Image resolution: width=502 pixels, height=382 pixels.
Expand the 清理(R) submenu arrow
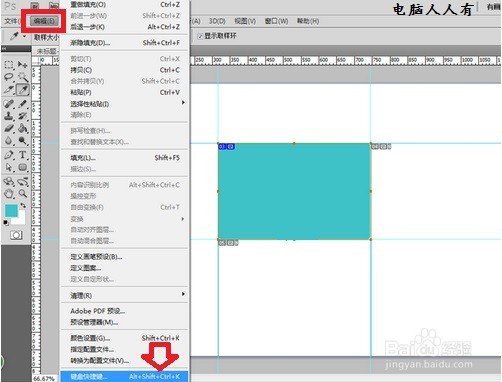183,294
